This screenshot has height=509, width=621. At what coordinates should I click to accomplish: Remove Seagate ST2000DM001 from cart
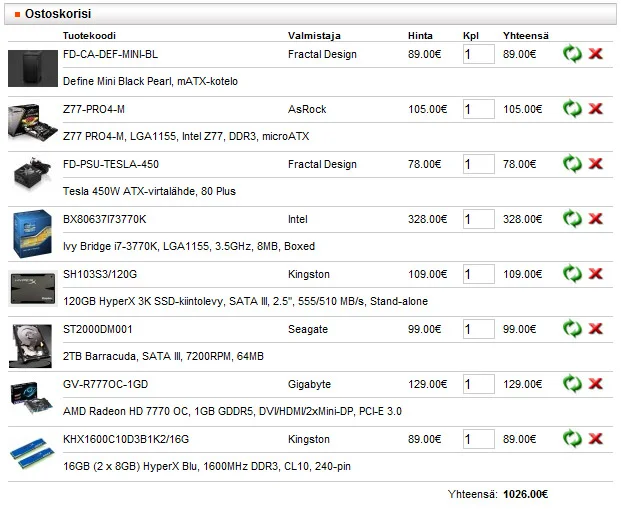(x=596, y=329)
